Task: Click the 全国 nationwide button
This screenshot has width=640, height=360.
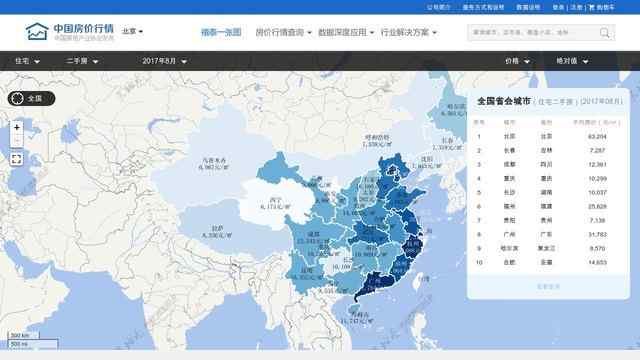Action: coord(31,98)
